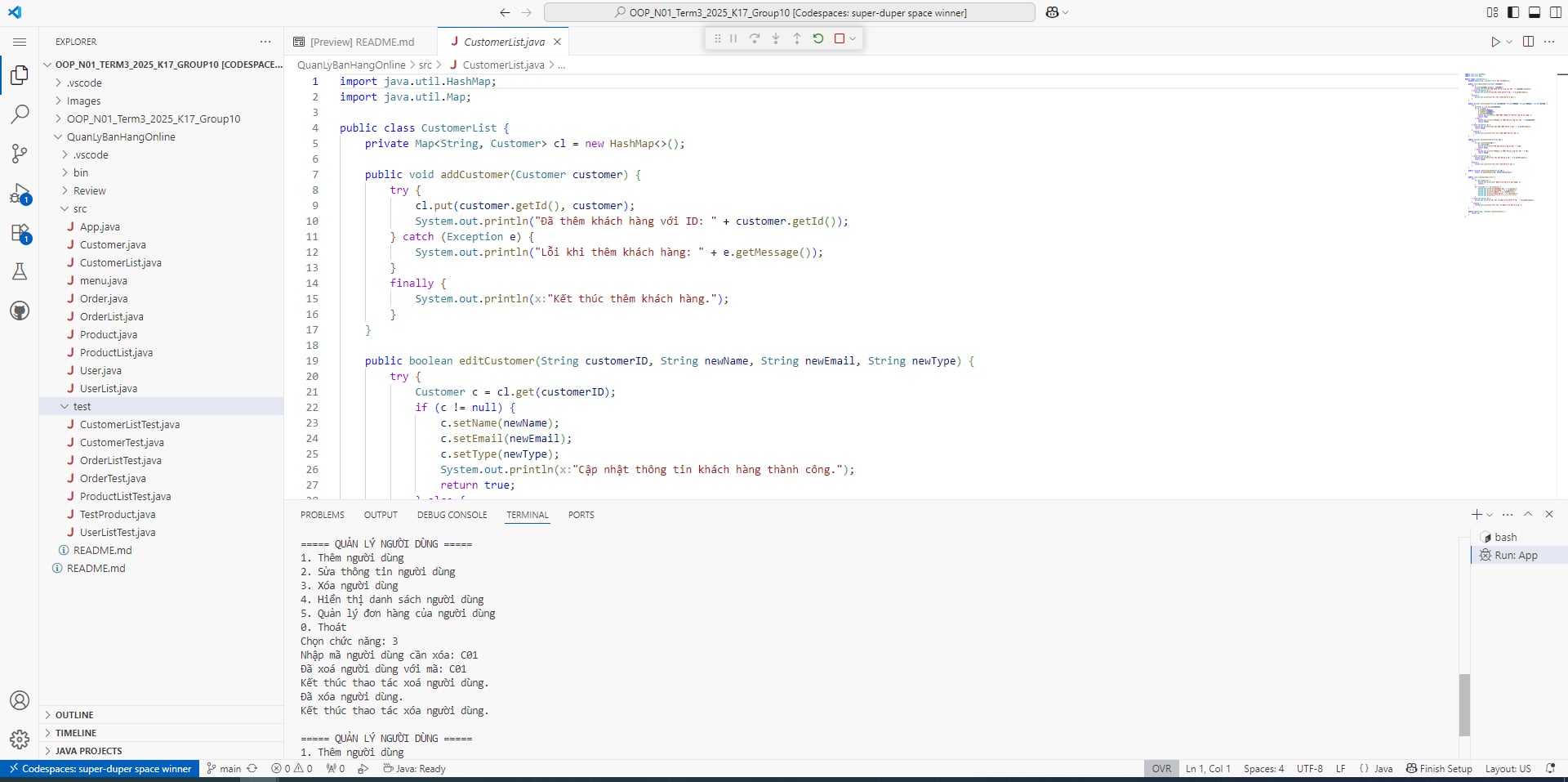The height and width of the screenshot is (782, 1568).
Task: Open the Extensions view
Action: click(20, 233)
